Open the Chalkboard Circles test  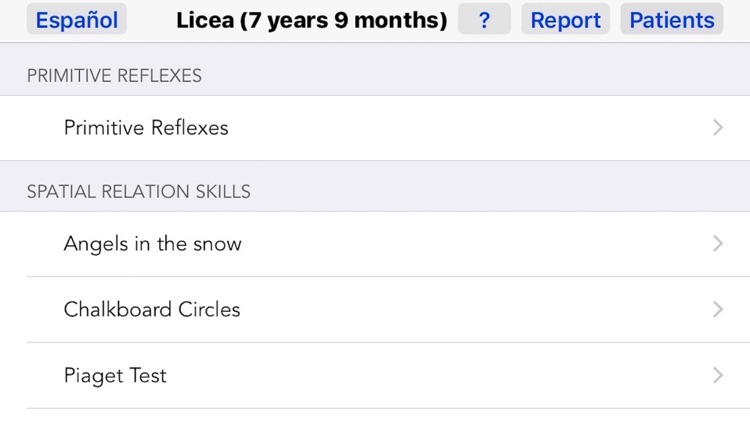152,310
